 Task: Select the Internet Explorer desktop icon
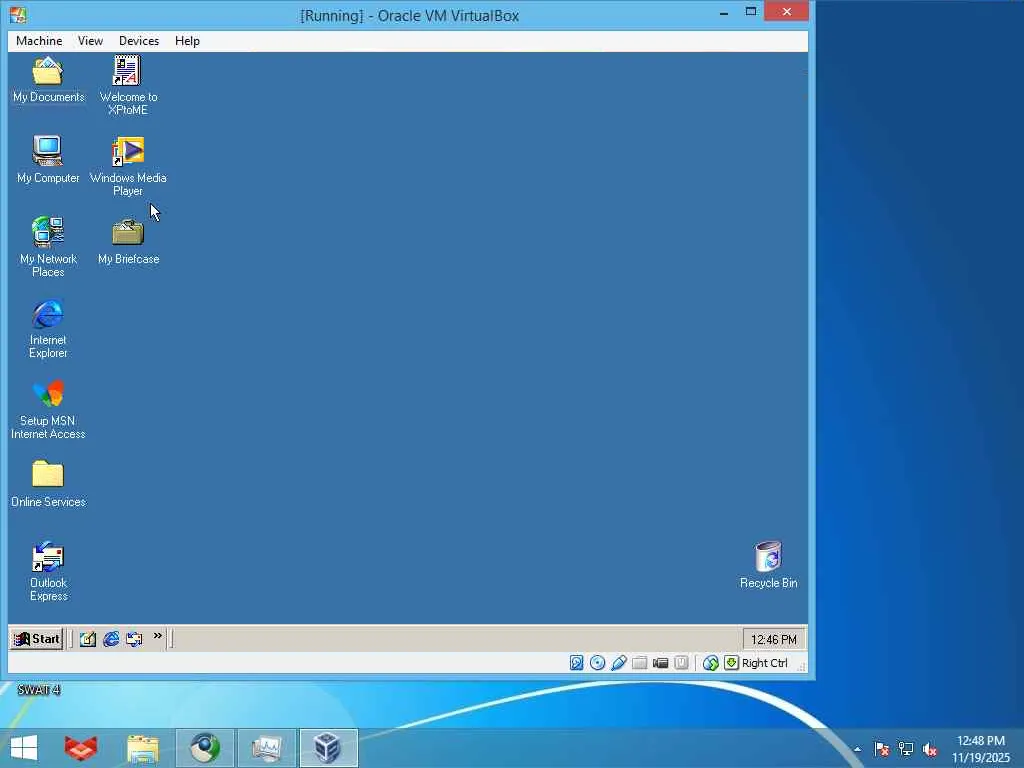[48, 328]
